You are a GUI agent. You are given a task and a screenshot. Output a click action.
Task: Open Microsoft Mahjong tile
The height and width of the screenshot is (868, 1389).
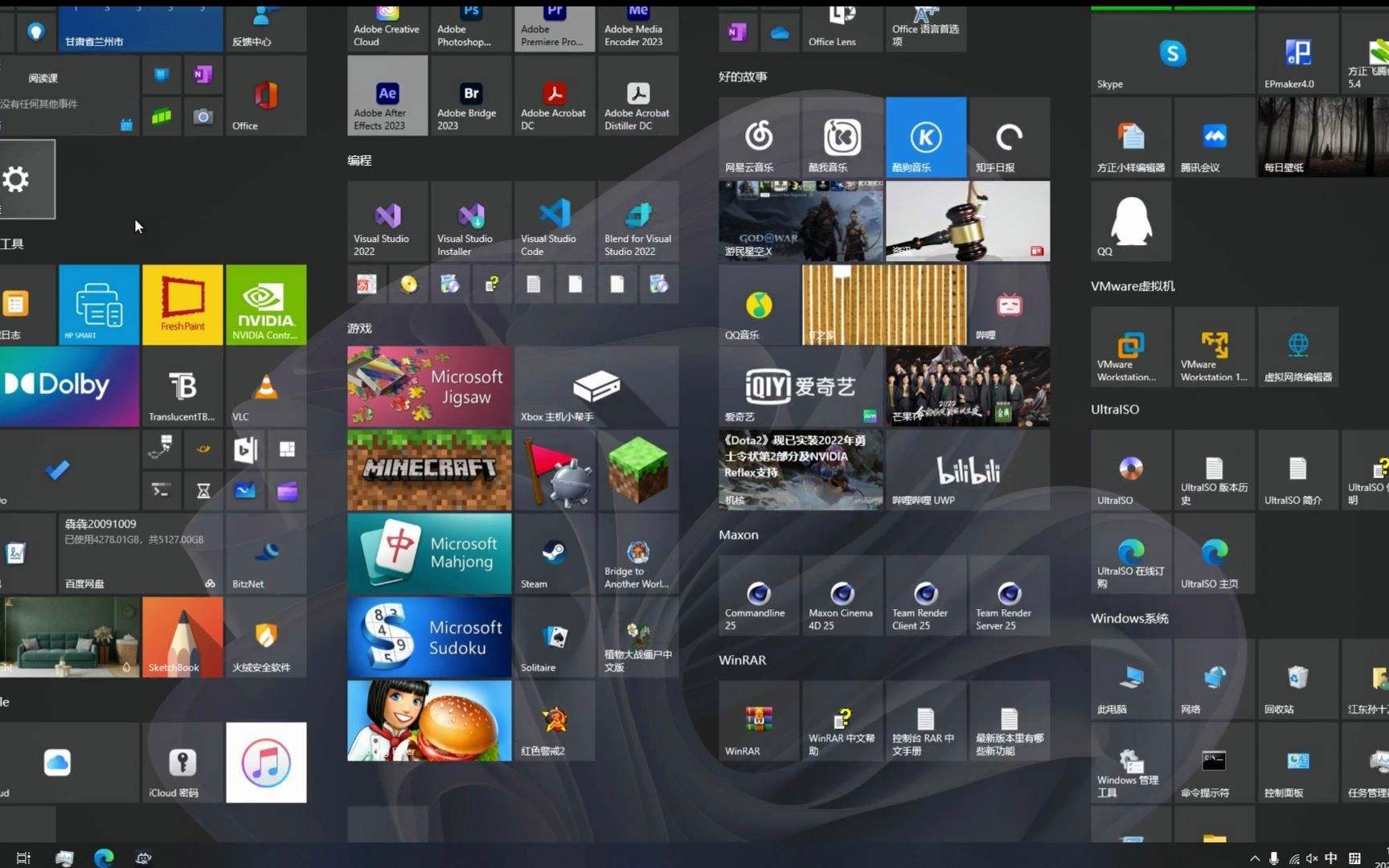(429, 554)
